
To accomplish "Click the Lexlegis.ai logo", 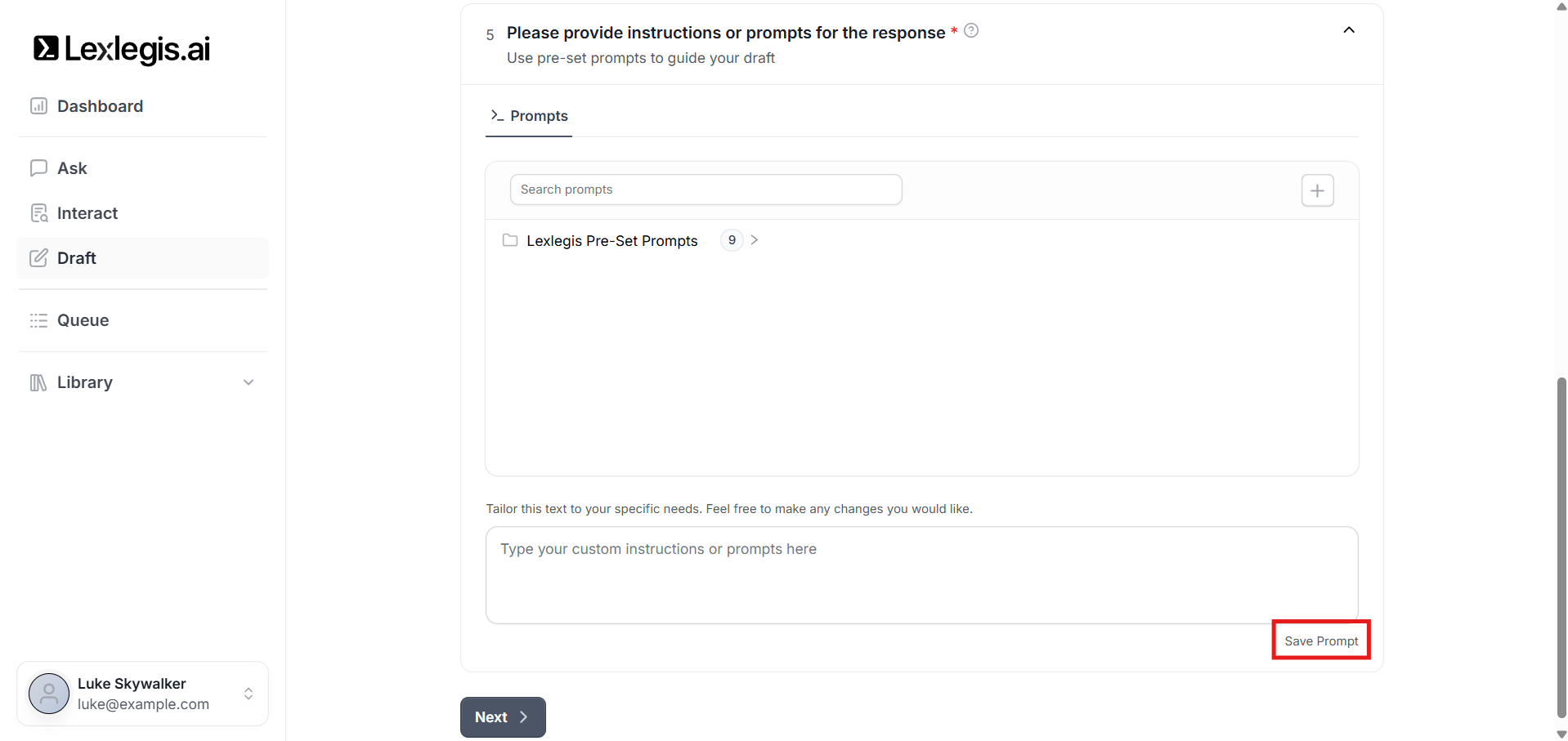I will 122,49.
